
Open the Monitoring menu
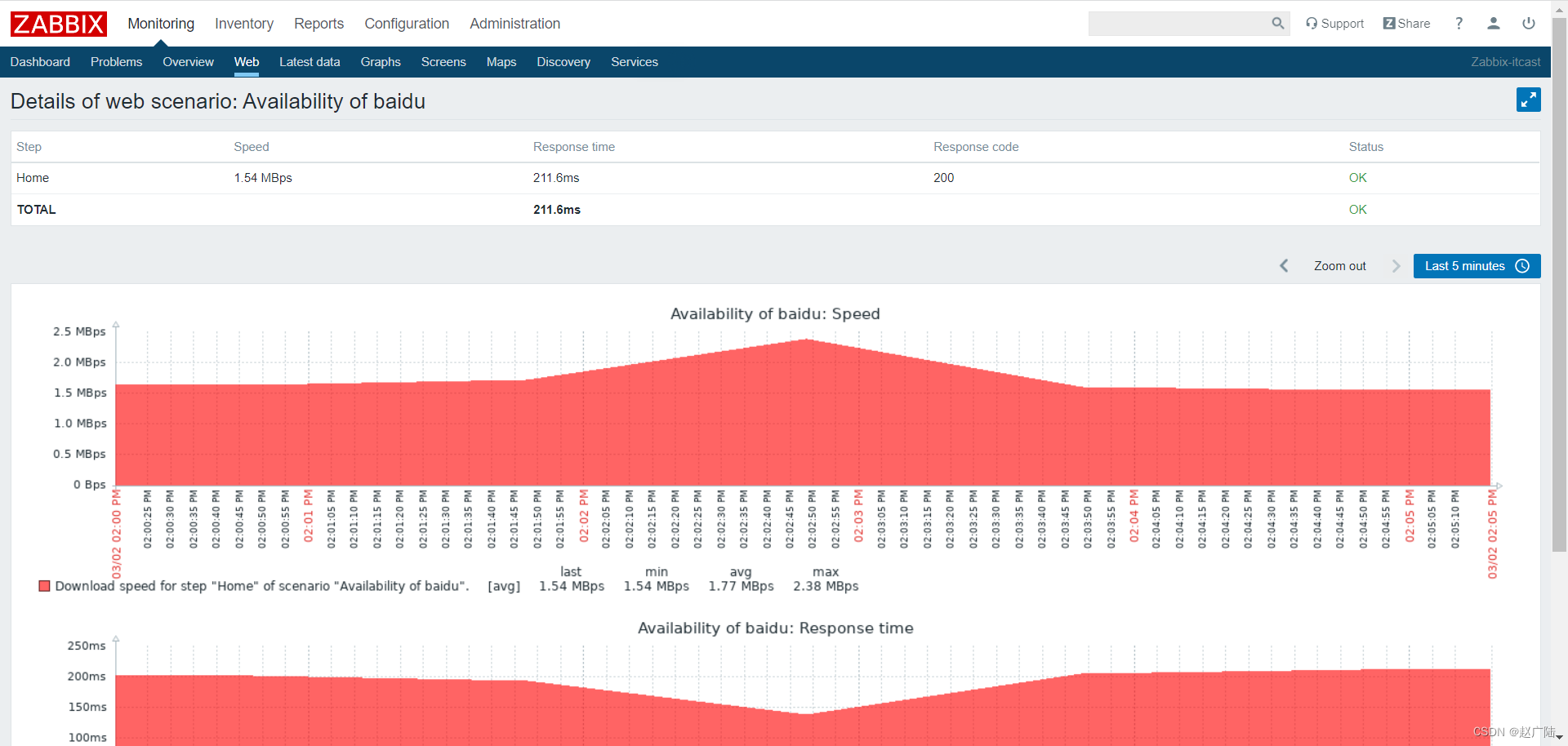161,24
